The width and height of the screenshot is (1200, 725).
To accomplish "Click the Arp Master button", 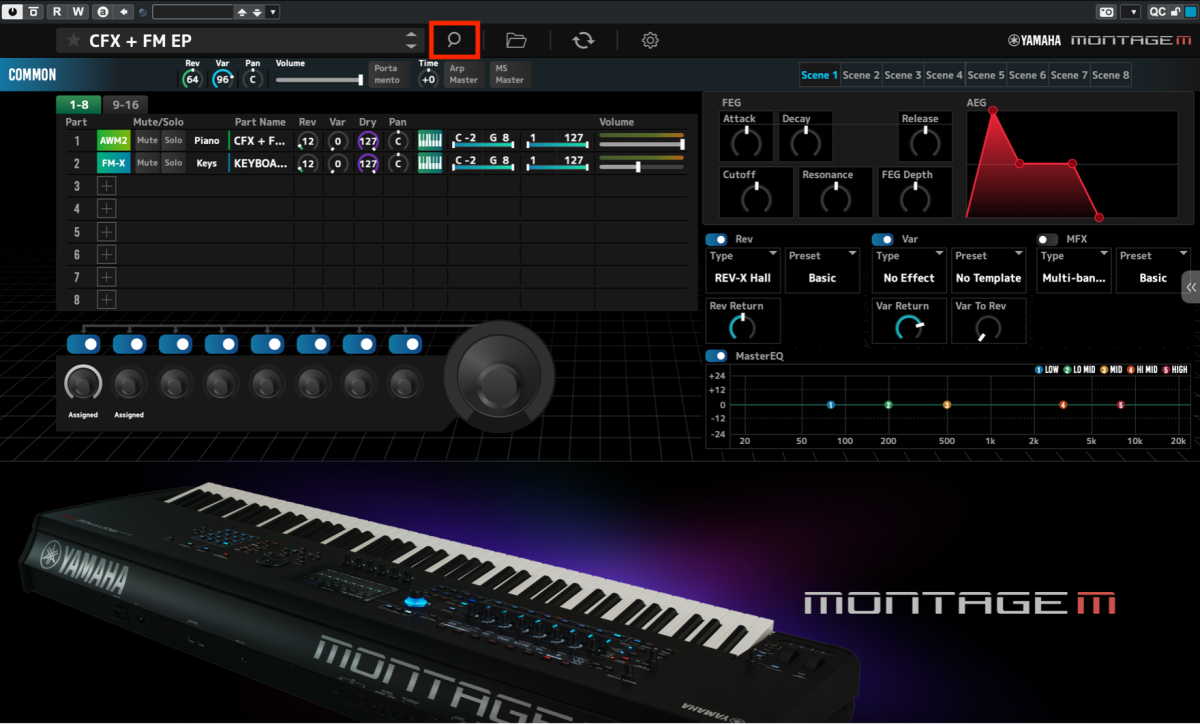I will pyautogui.click(x=463, y=74).
